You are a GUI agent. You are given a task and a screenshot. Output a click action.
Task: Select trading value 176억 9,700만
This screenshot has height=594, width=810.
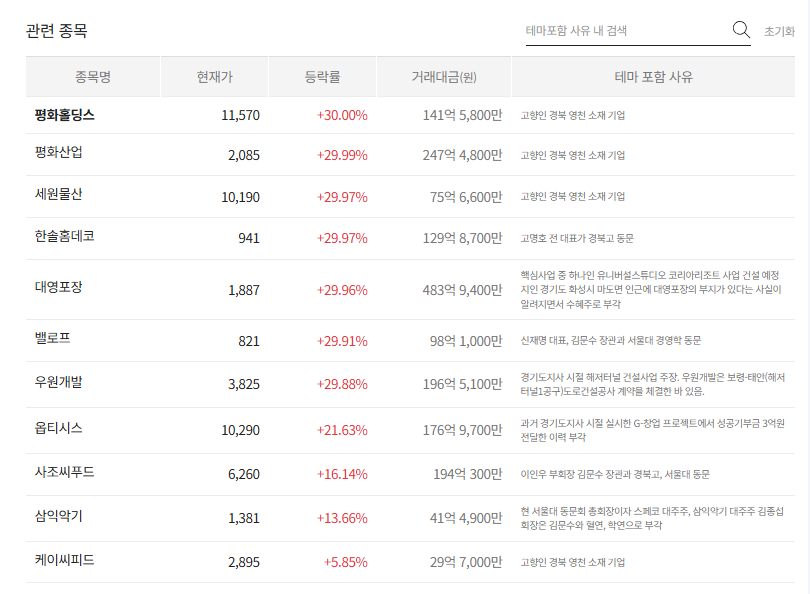click(x=462, y=430)
